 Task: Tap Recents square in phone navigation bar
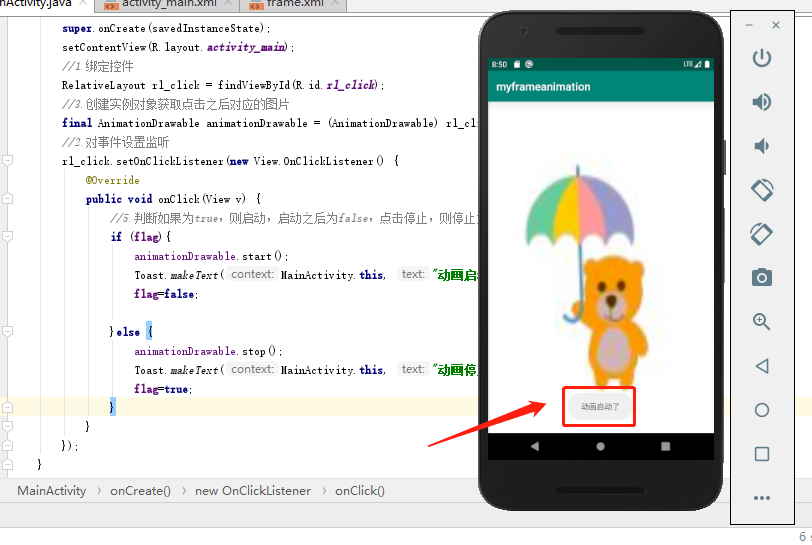pos(665,446)
